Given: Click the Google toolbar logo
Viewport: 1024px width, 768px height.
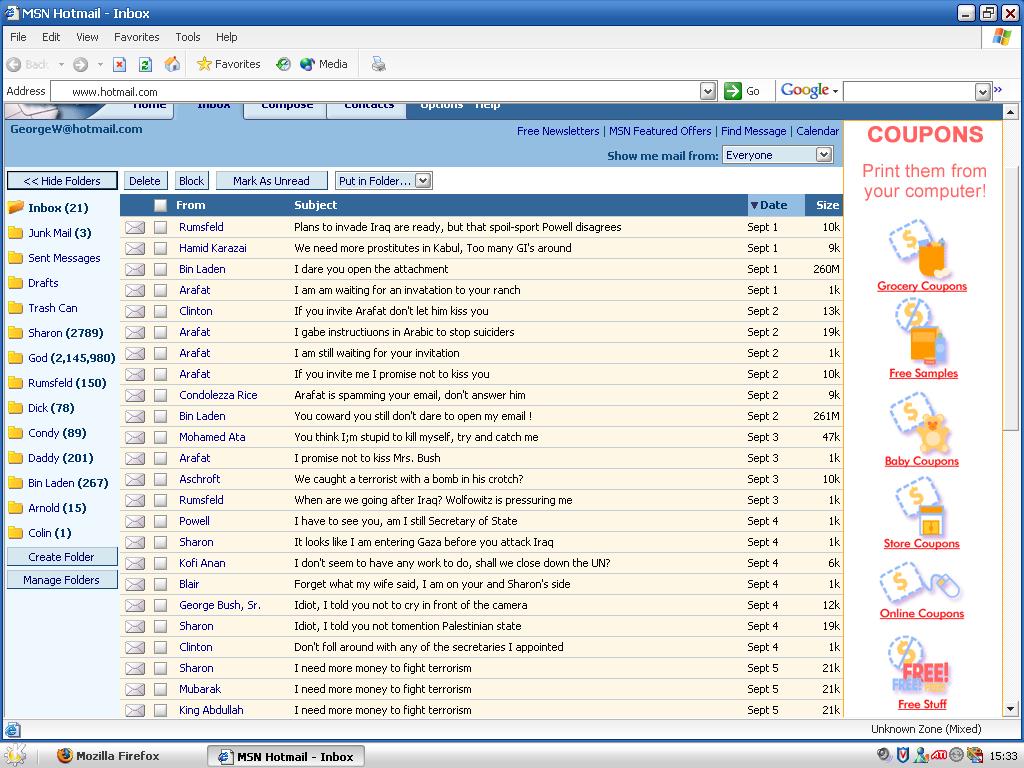Looking at the screenshot, I should [805, 90].
